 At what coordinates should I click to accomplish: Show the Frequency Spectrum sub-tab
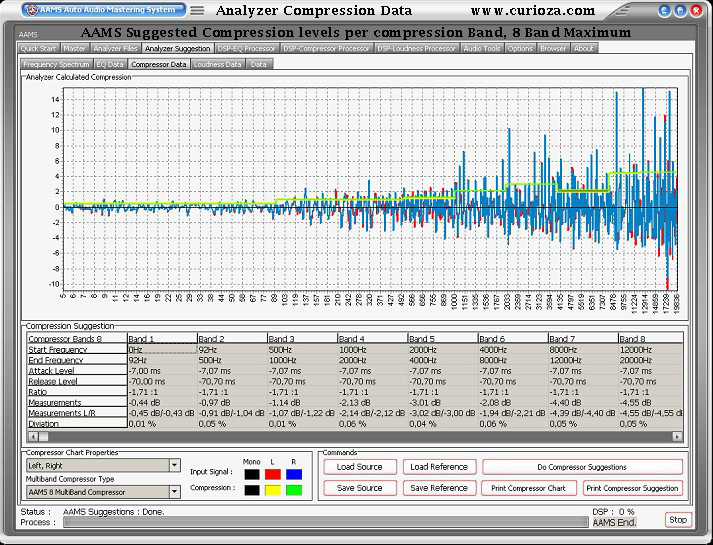coord(56,64)
